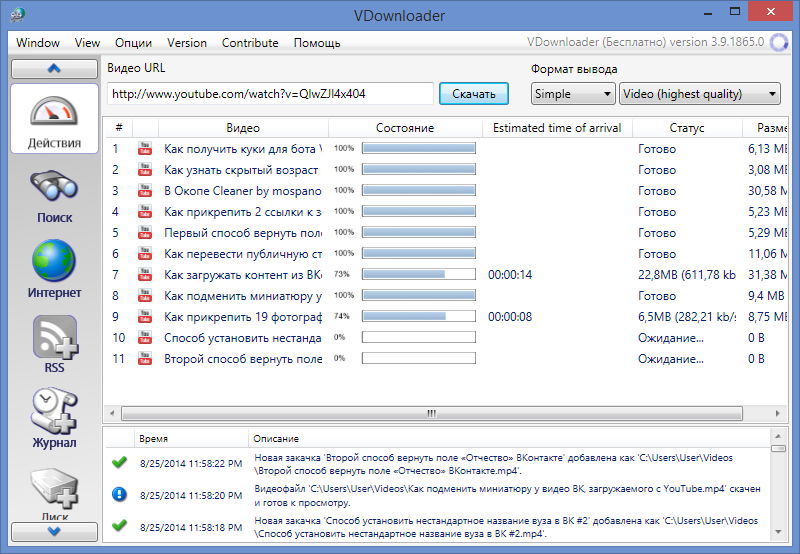Open the Contribute menu
Viewport: 800px width, 554px height.
tap(250, 43)
